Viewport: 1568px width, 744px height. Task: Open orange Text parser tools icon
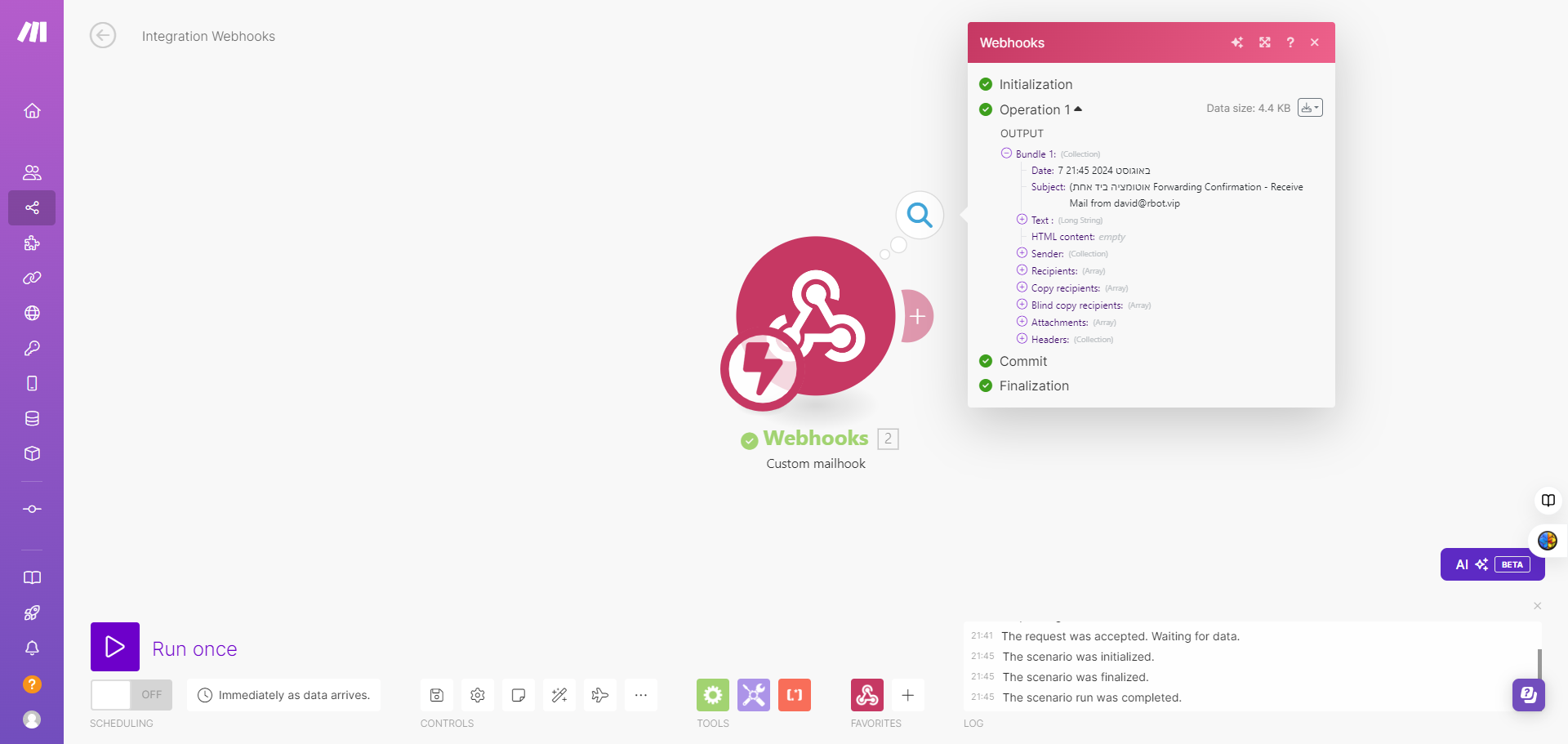tap(795, 695)
